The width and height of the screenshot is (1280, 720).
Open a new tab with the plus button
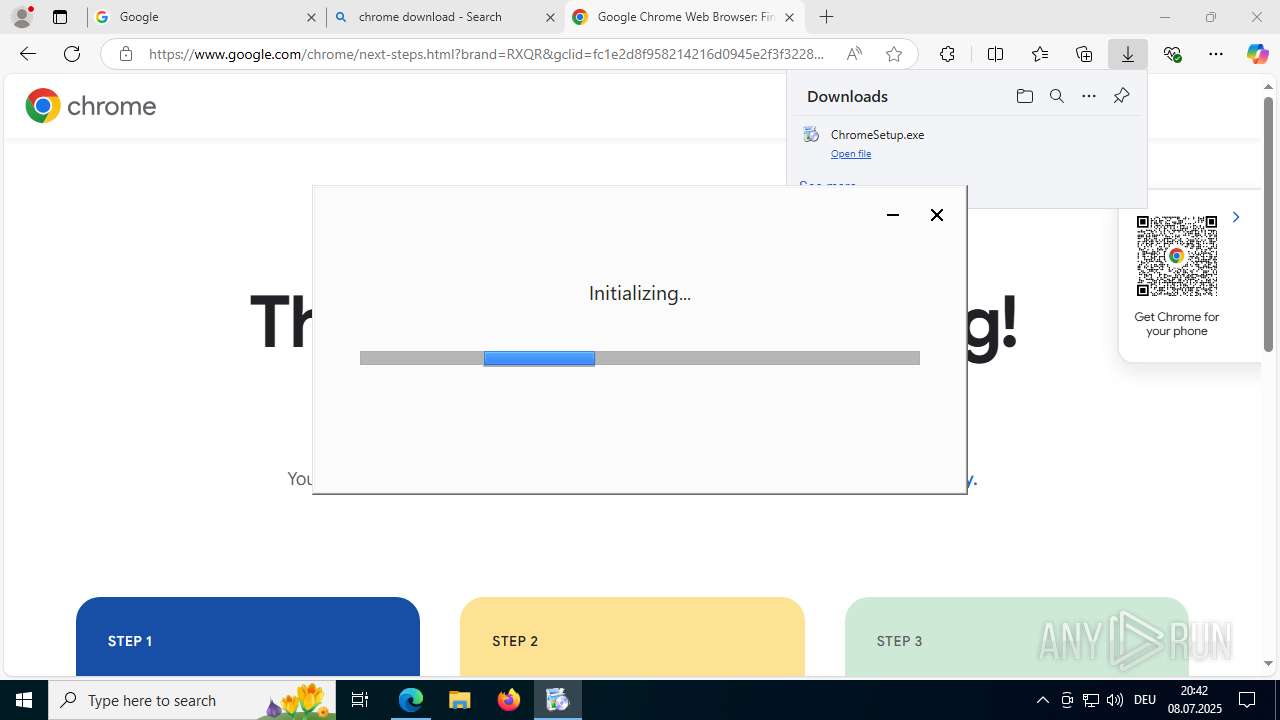(x=826, y=17)
